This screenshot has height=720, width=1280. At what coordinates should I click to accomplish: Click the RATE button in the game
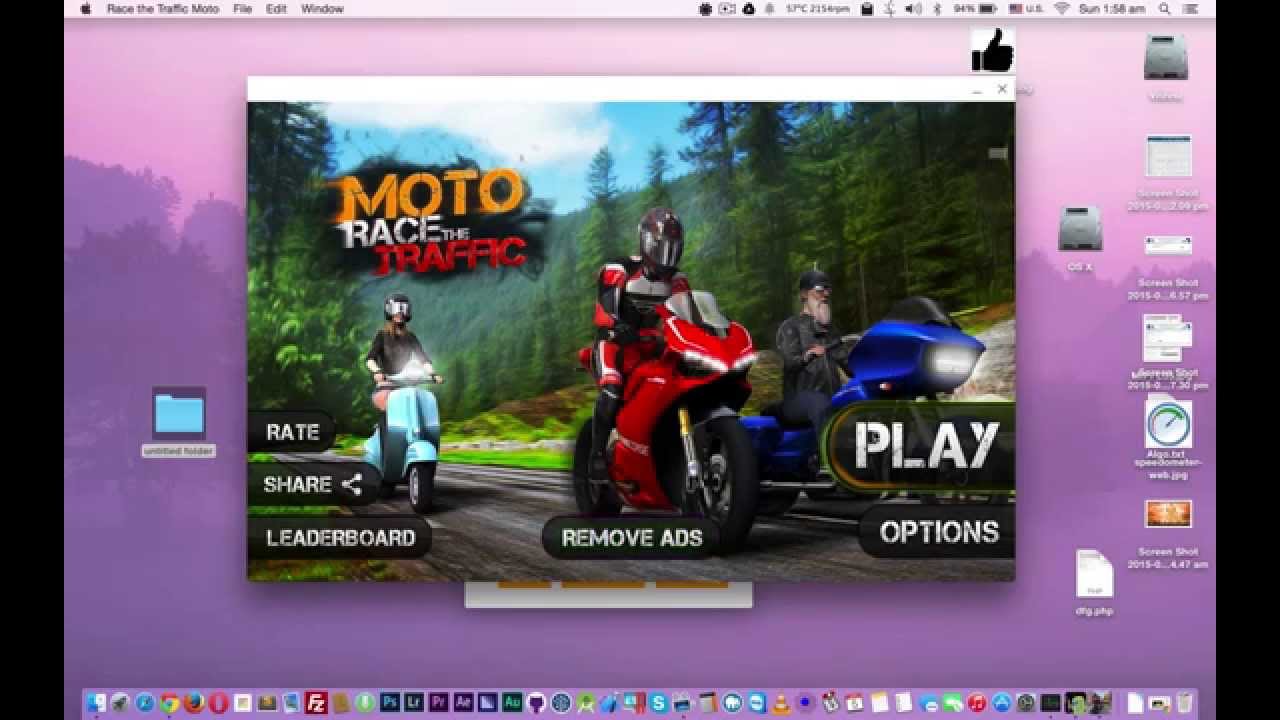click(292, 432)
